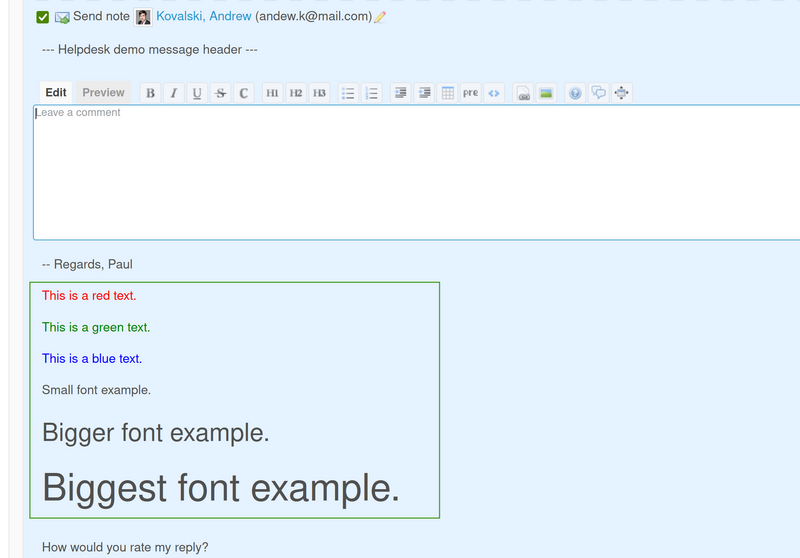800x558 pixels.
Task: Insert an image via toolbar
Action: (x=546, y=93)
